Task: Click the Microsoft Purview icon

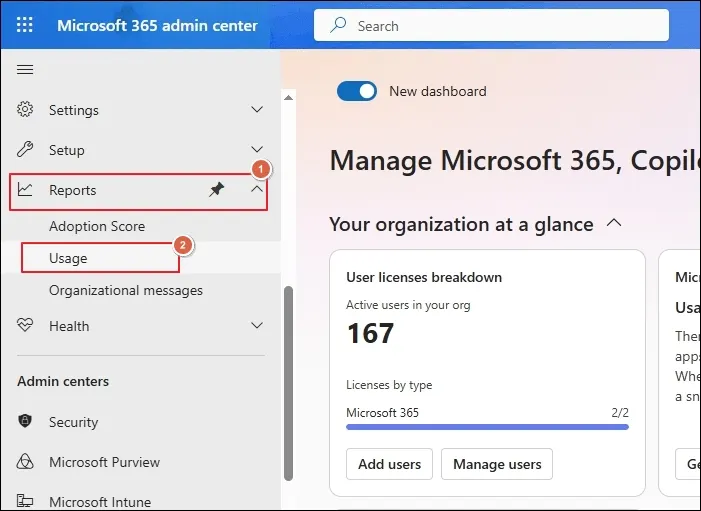Action: (25, 461)
